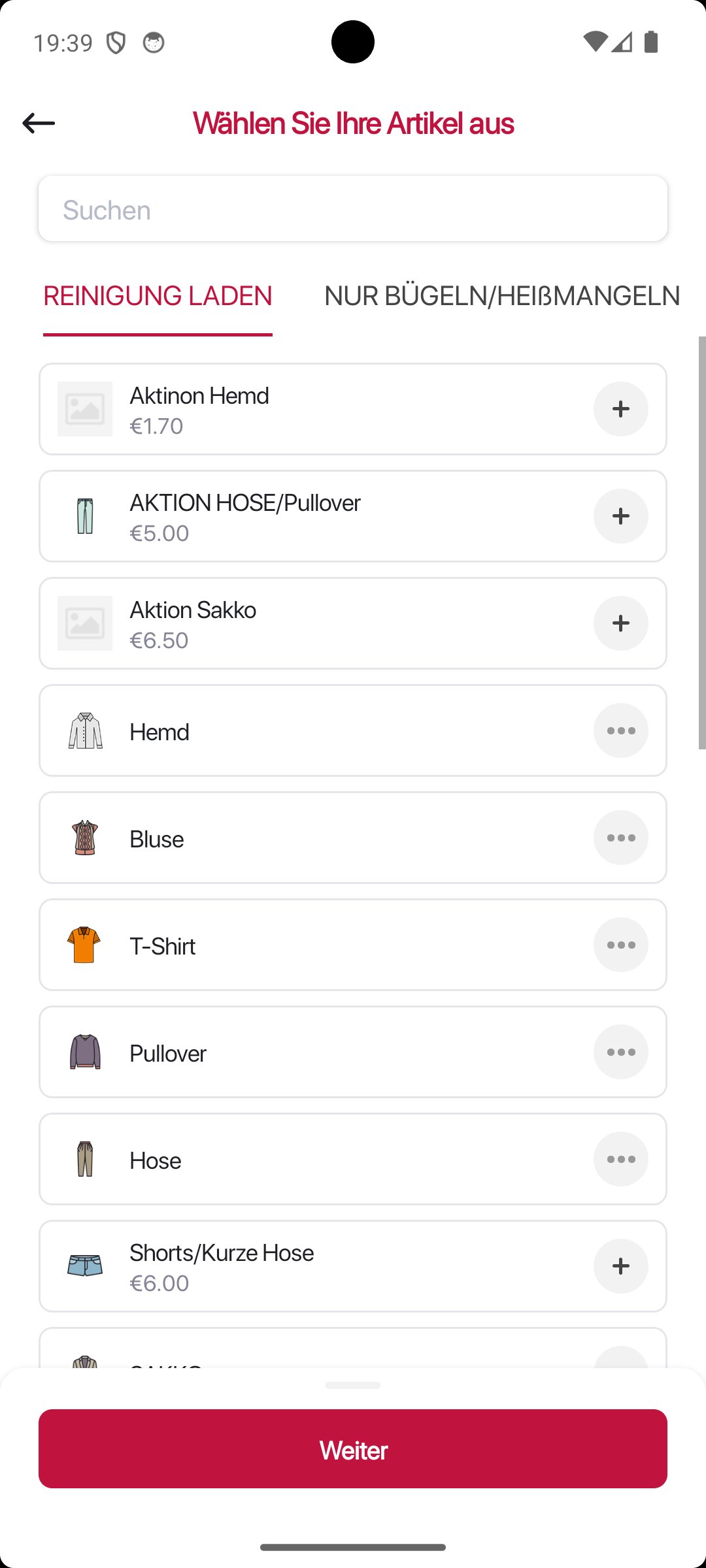
Task: Tap the jeans icon for AKTION HOSE/Pullover
Action: (x=84, y=516)
